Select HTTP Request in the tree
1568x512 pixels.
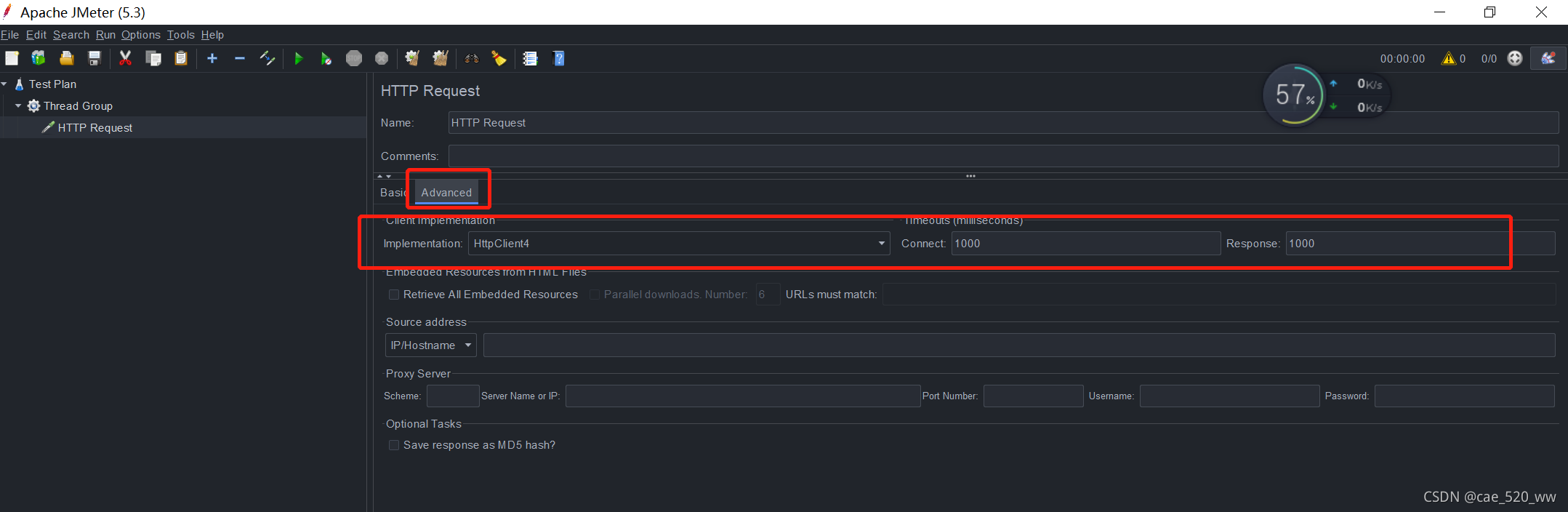[95, 128]
